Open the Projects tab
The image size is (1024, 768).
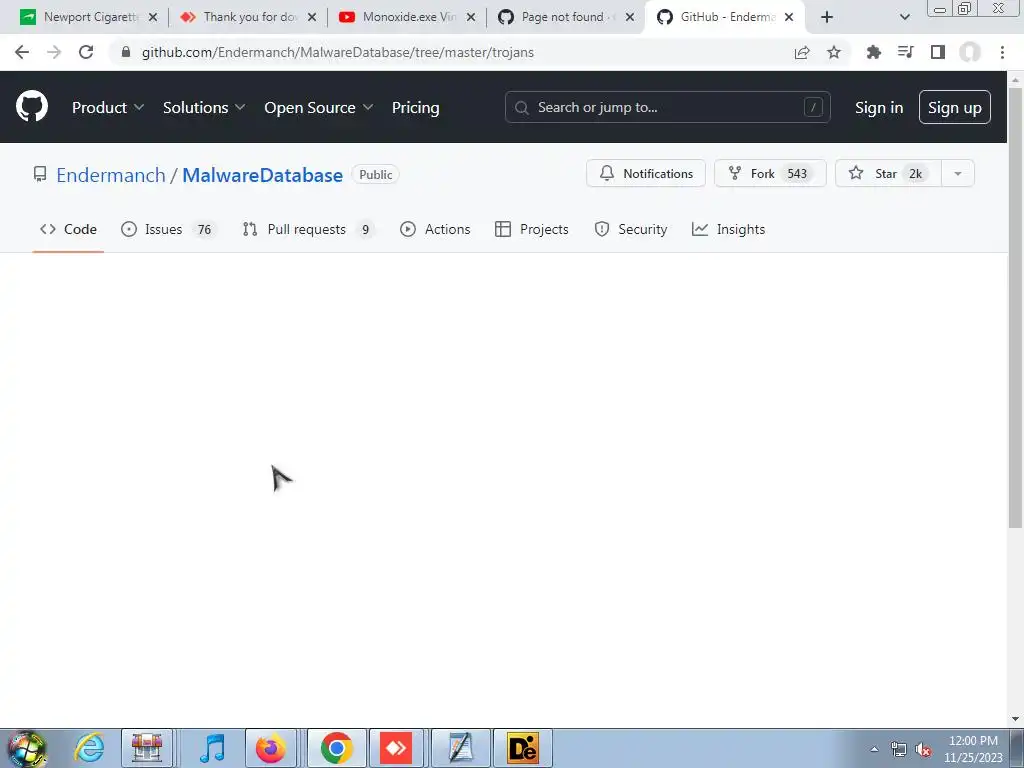(532, 229)
